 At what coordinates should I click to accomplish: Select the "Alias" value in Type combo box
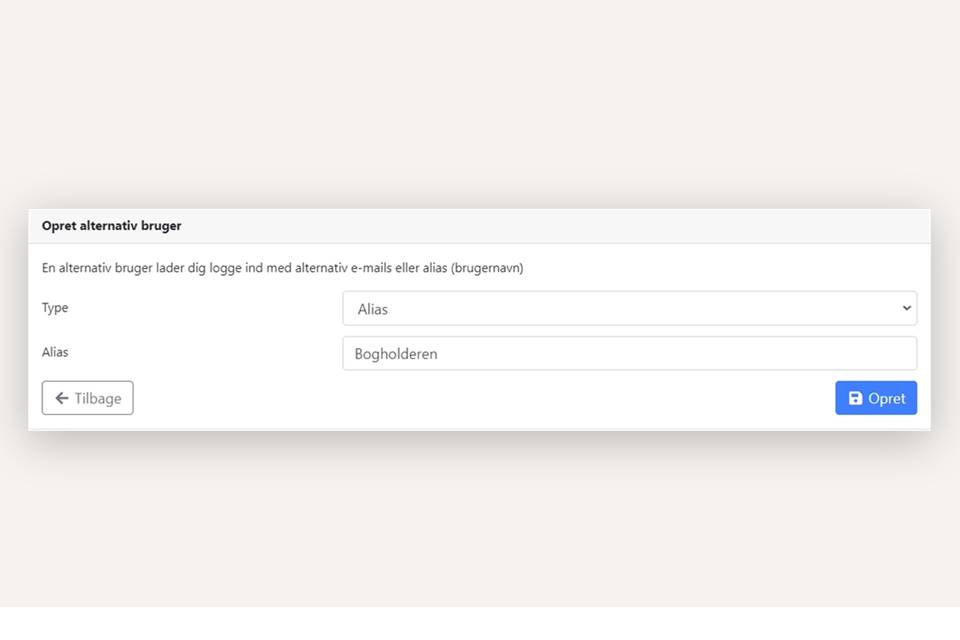[373, 310]
